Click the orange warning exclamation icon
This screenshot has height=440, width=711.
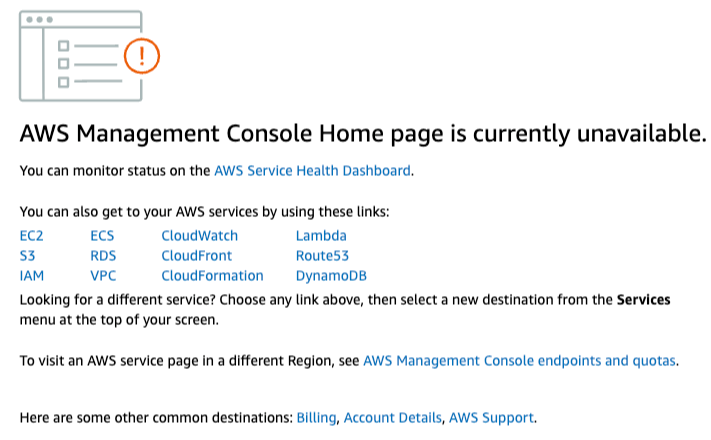[142, 56]
